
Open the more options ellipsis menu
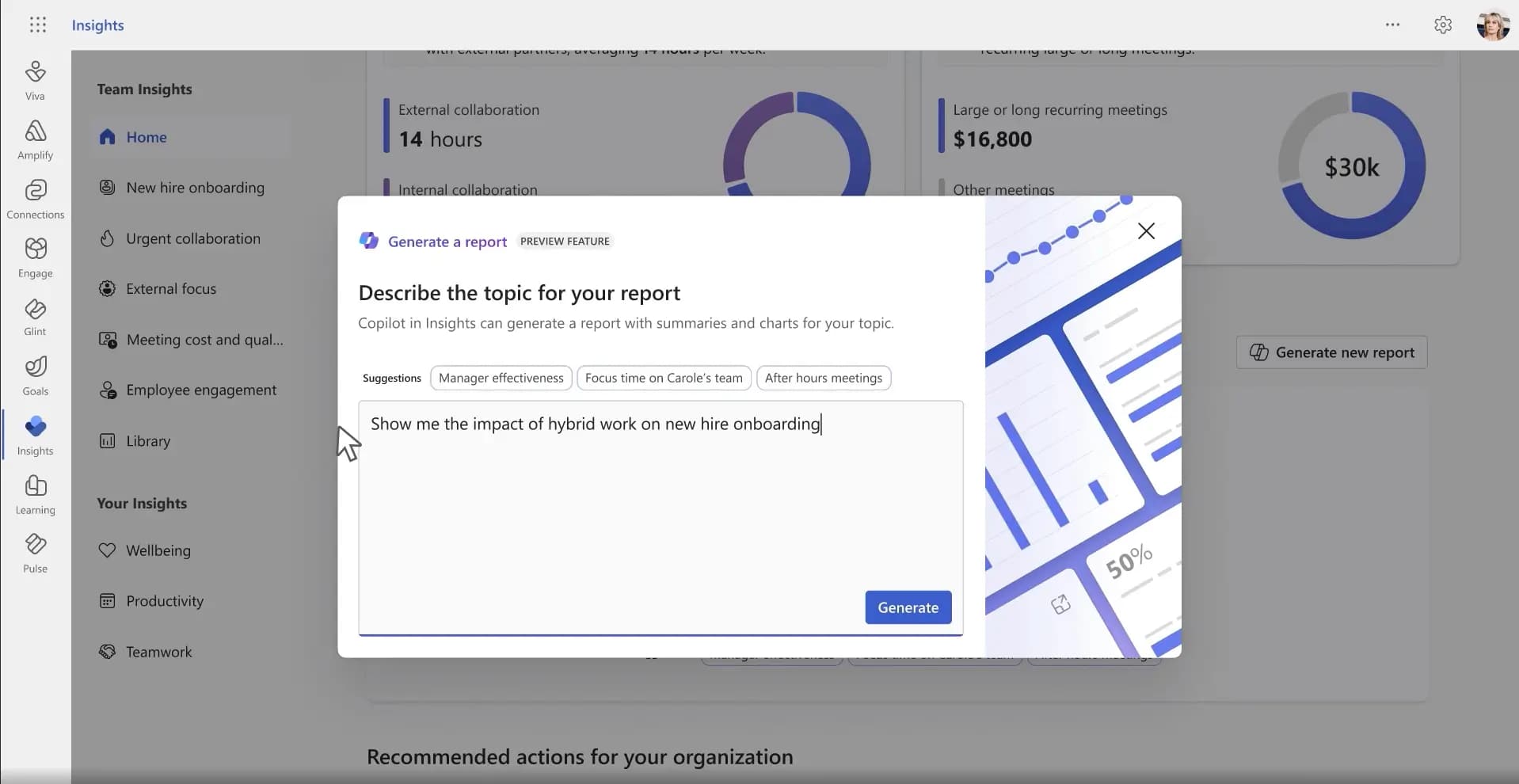pos(1392,25)
